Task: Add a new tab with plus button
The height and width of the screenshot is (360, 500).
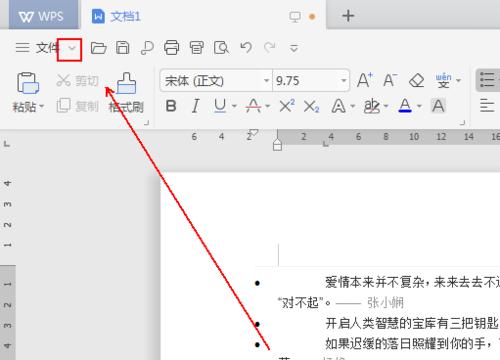Action: [348, 16]
